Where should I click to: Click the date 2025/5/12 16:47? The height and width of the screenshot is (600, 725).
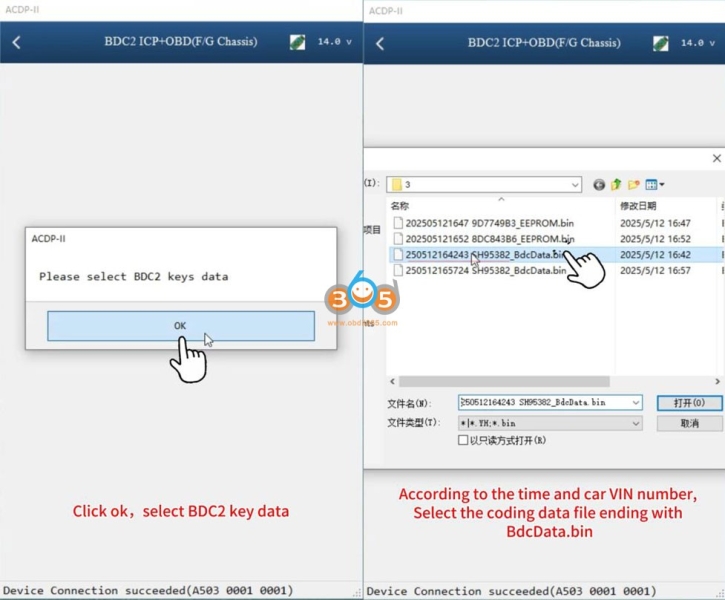point(655,223)
